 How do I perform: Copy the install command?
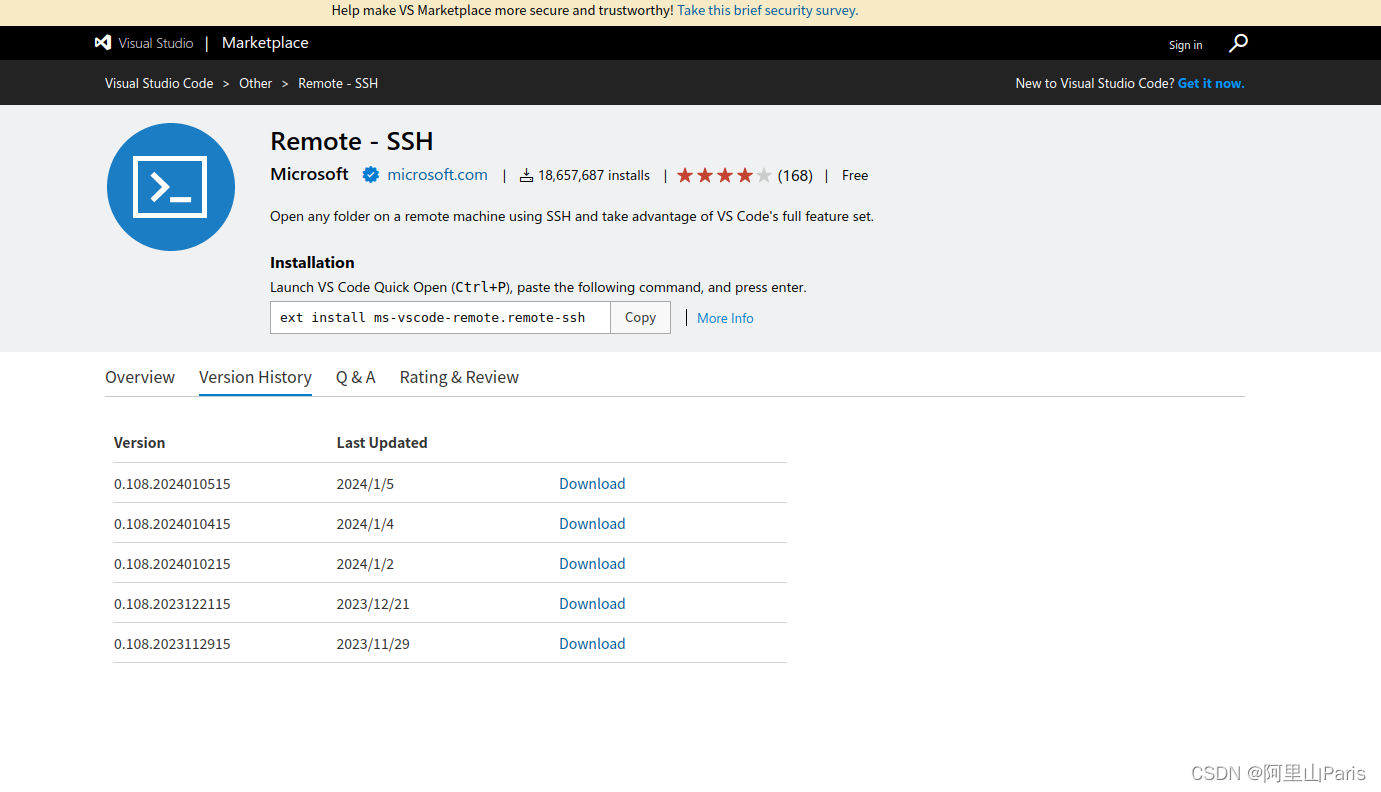640,317
